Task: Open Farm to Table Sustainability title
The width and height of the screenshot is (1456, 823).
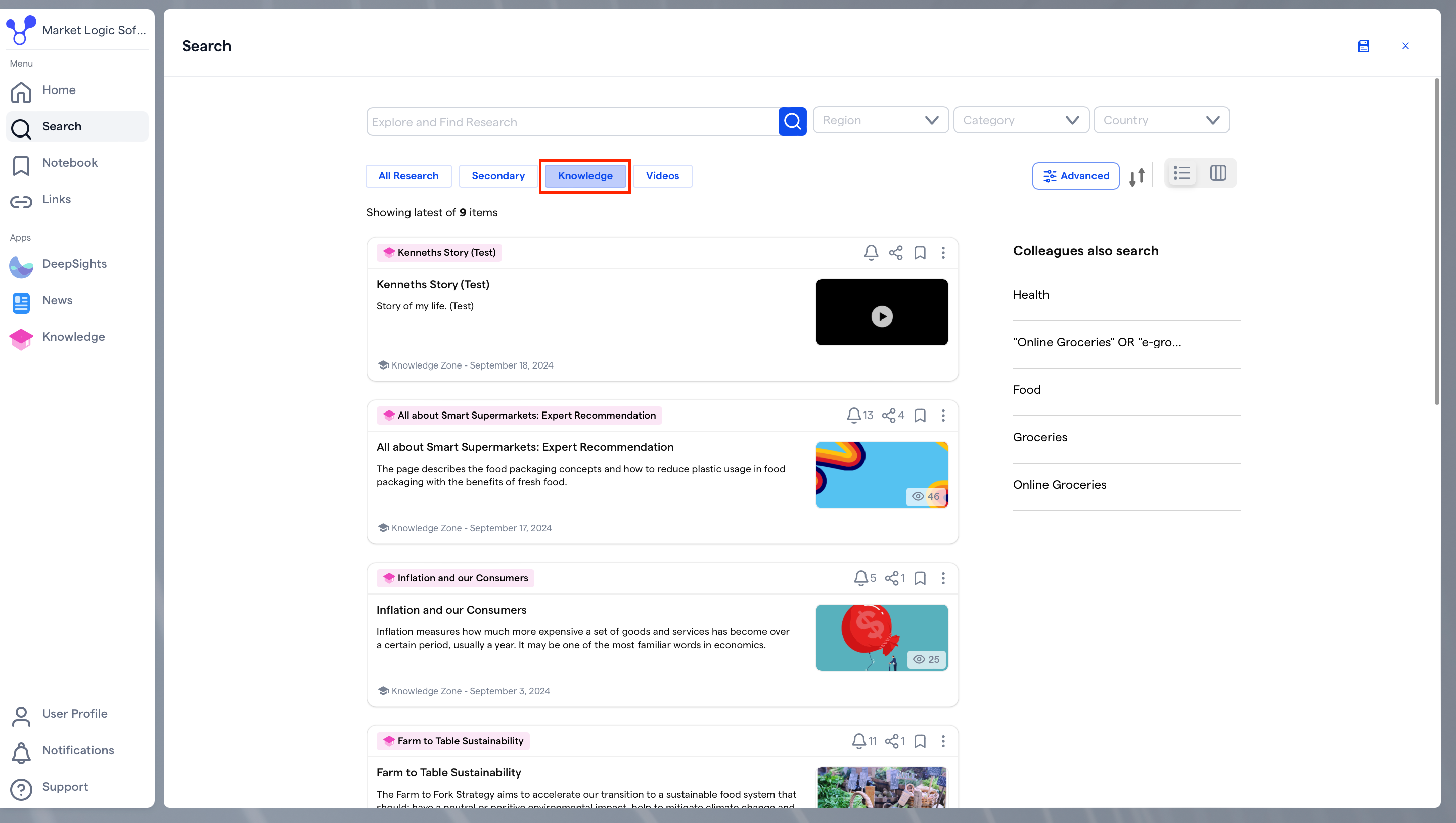Action: pos(449,772)
